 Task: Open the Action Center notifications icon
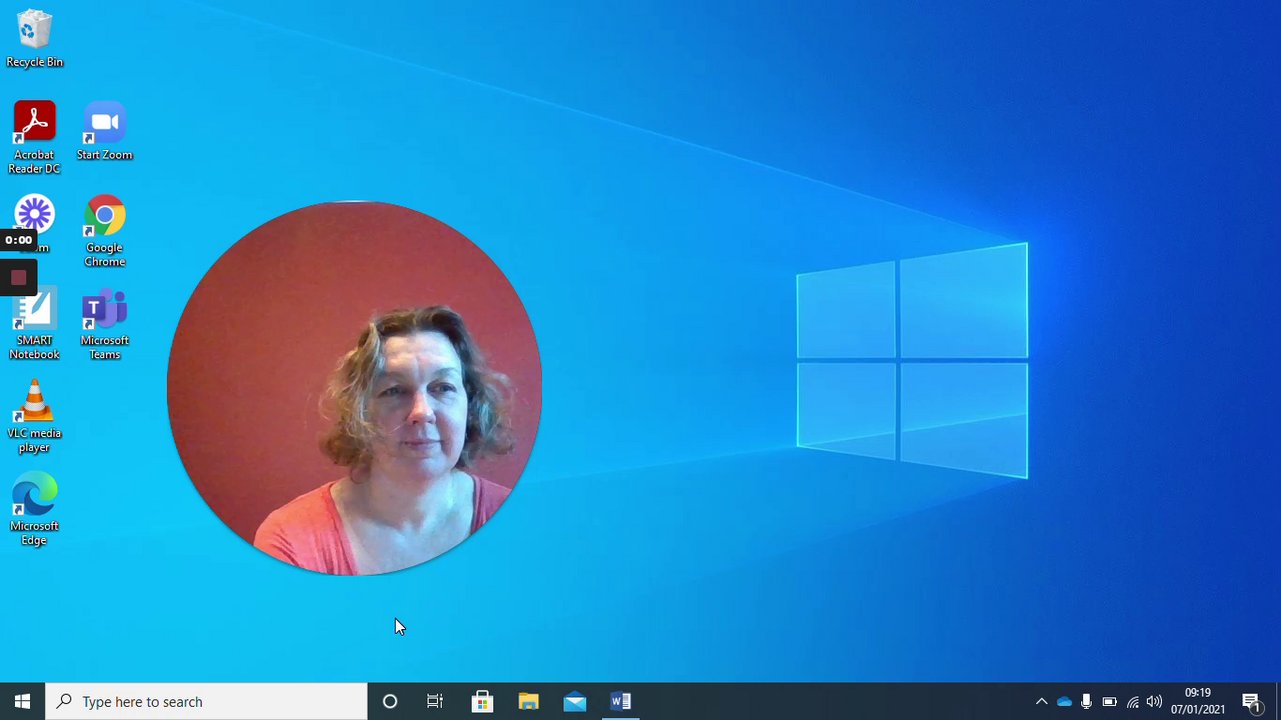coord(1251,701)
